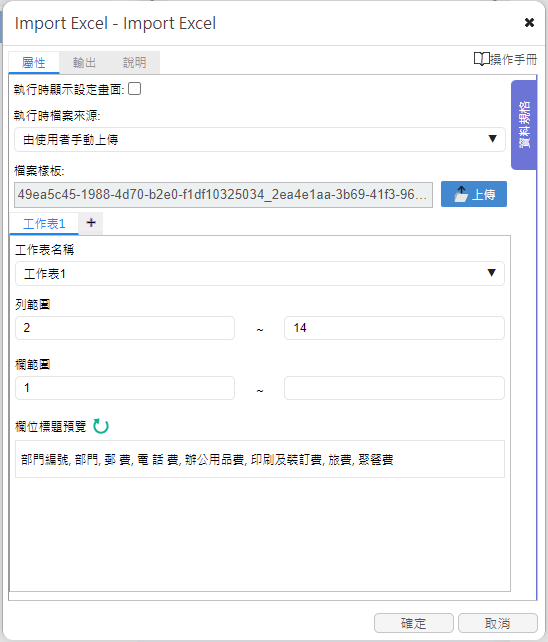
Task: Toggle the 執行時顯示設定畫面 checkbox
Action: (x=134, y=89)
